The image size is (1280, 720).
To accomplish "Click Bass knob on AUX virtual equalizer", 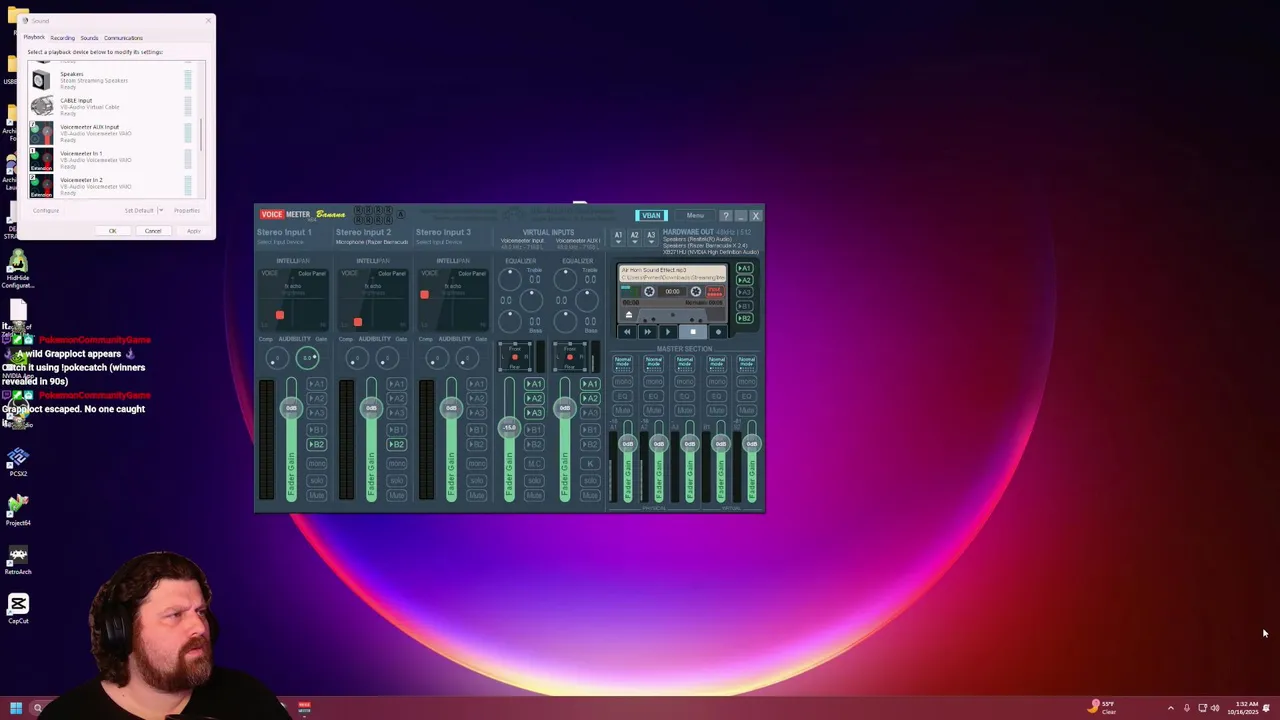I will click(566, 320).
